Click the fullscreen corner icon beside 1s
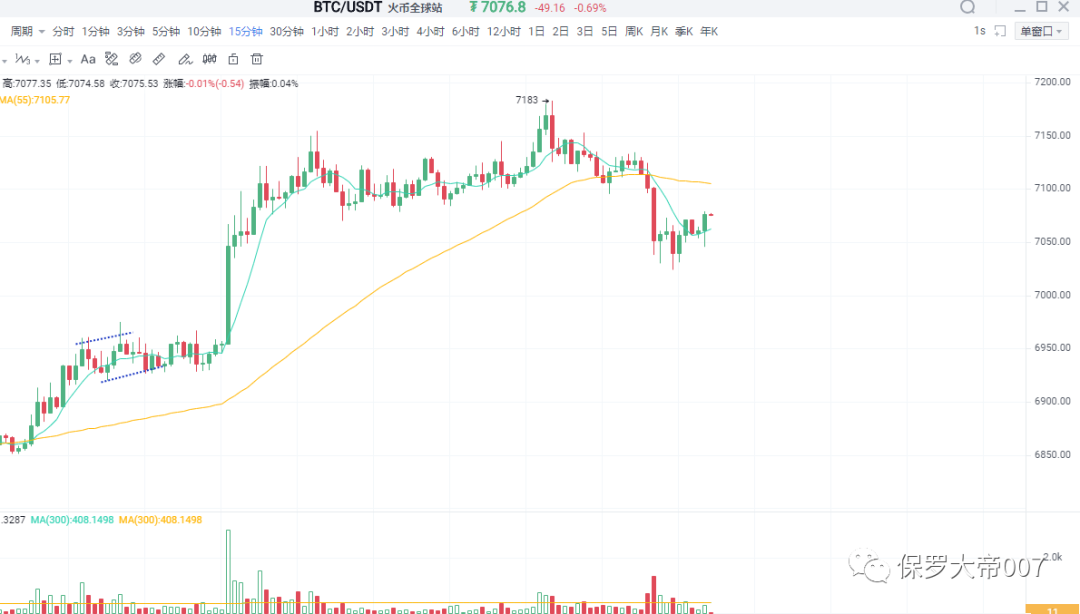The height and width of the screenshot is (614, 1080). click(1000, 31)
